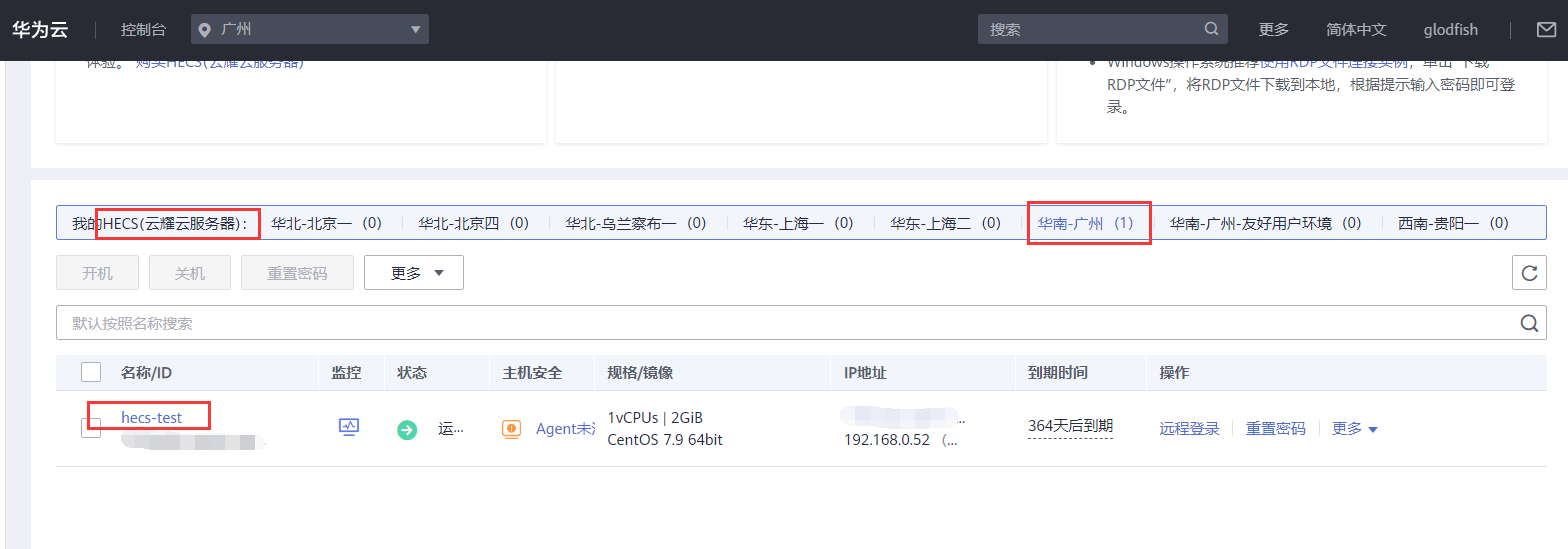Expand 更多 actions in hecs-test row
1568x549 pixels.
tap(1355, 428)
